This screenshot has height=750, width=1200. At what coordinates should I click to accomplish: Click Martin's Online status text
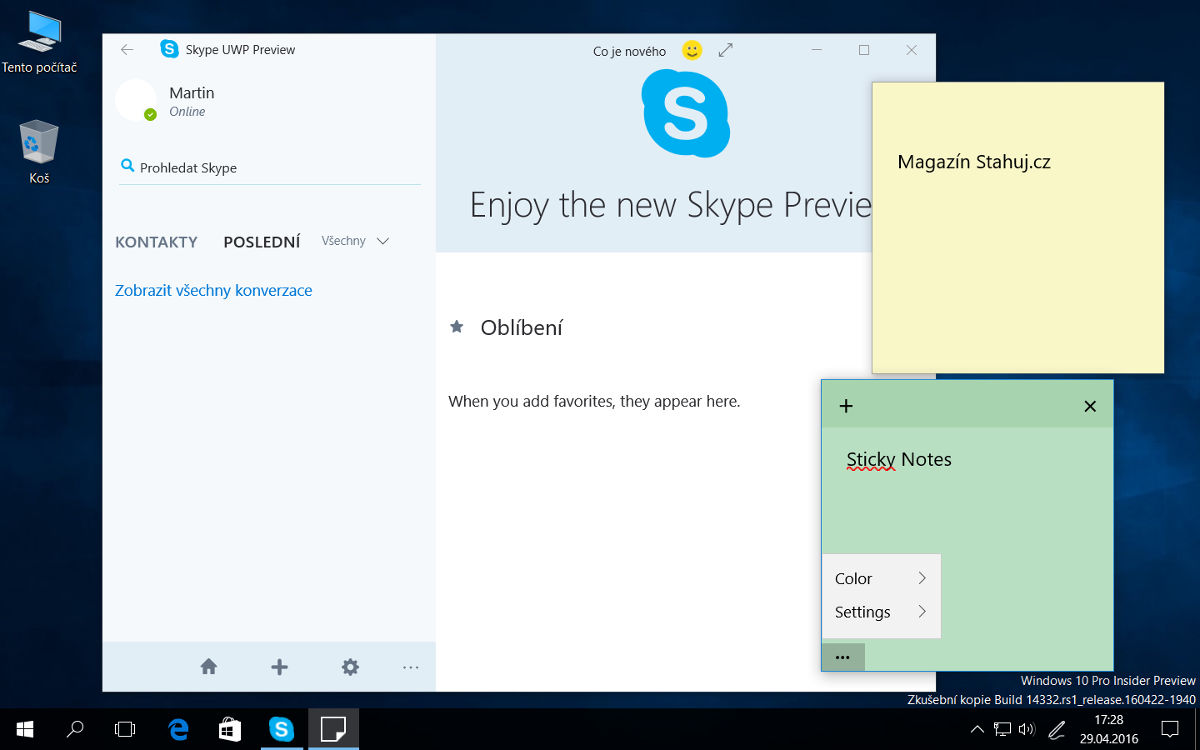point(187,112)
